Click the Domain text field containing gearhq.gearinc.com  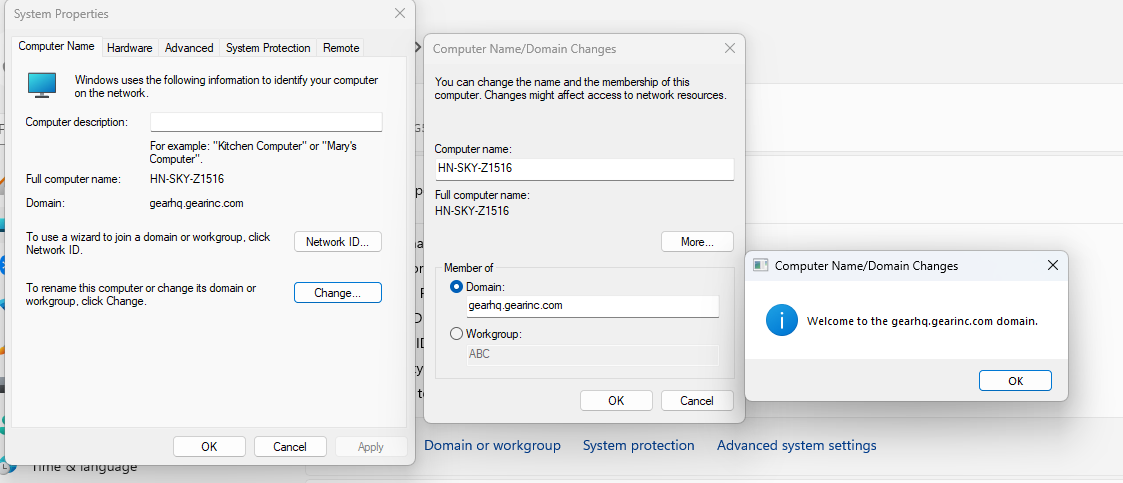pyautogui.click(x=592, y=306)
